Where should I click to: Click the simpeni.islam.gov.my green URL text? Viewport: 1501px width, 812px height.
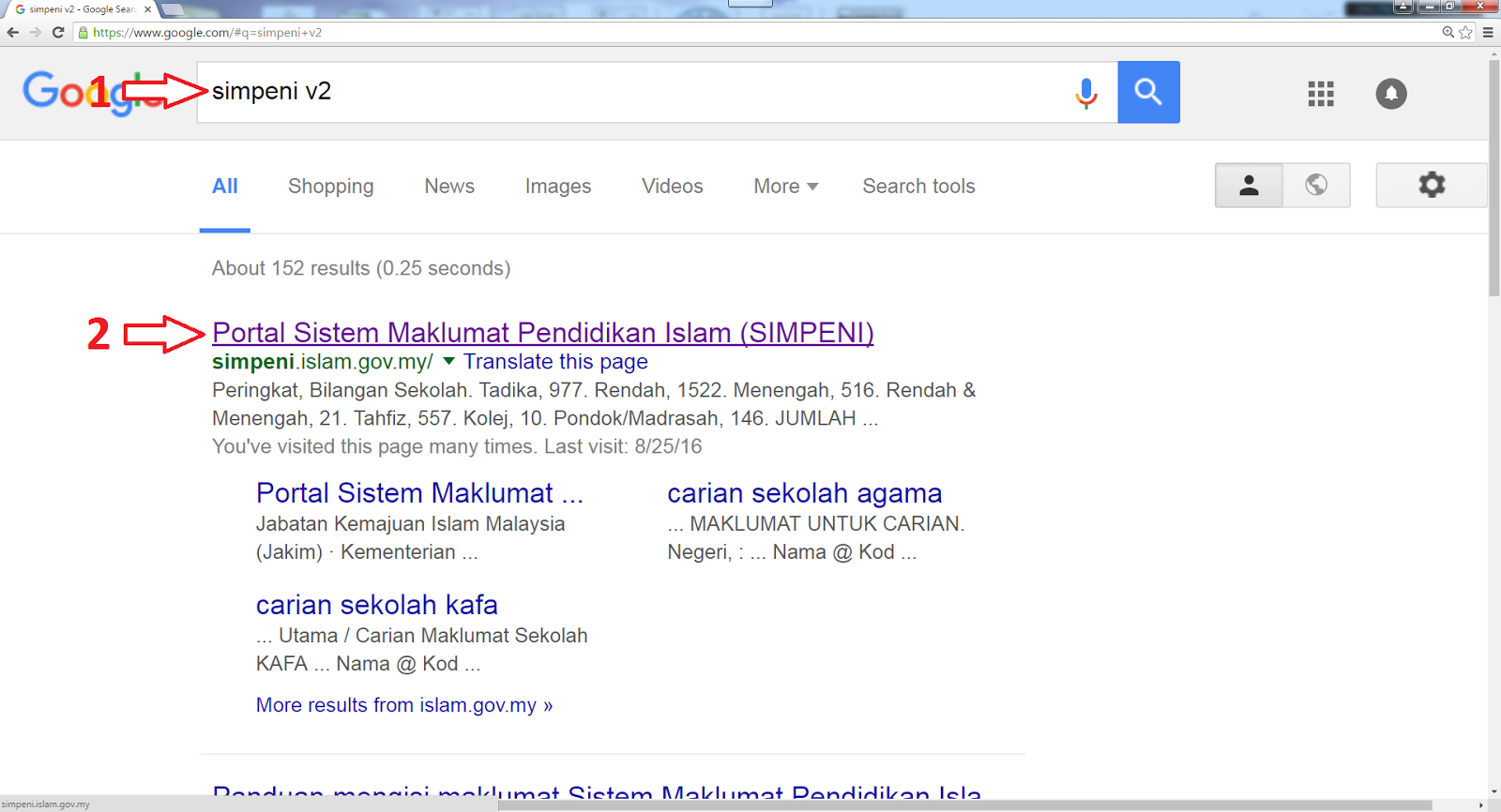tap(323, 361)
